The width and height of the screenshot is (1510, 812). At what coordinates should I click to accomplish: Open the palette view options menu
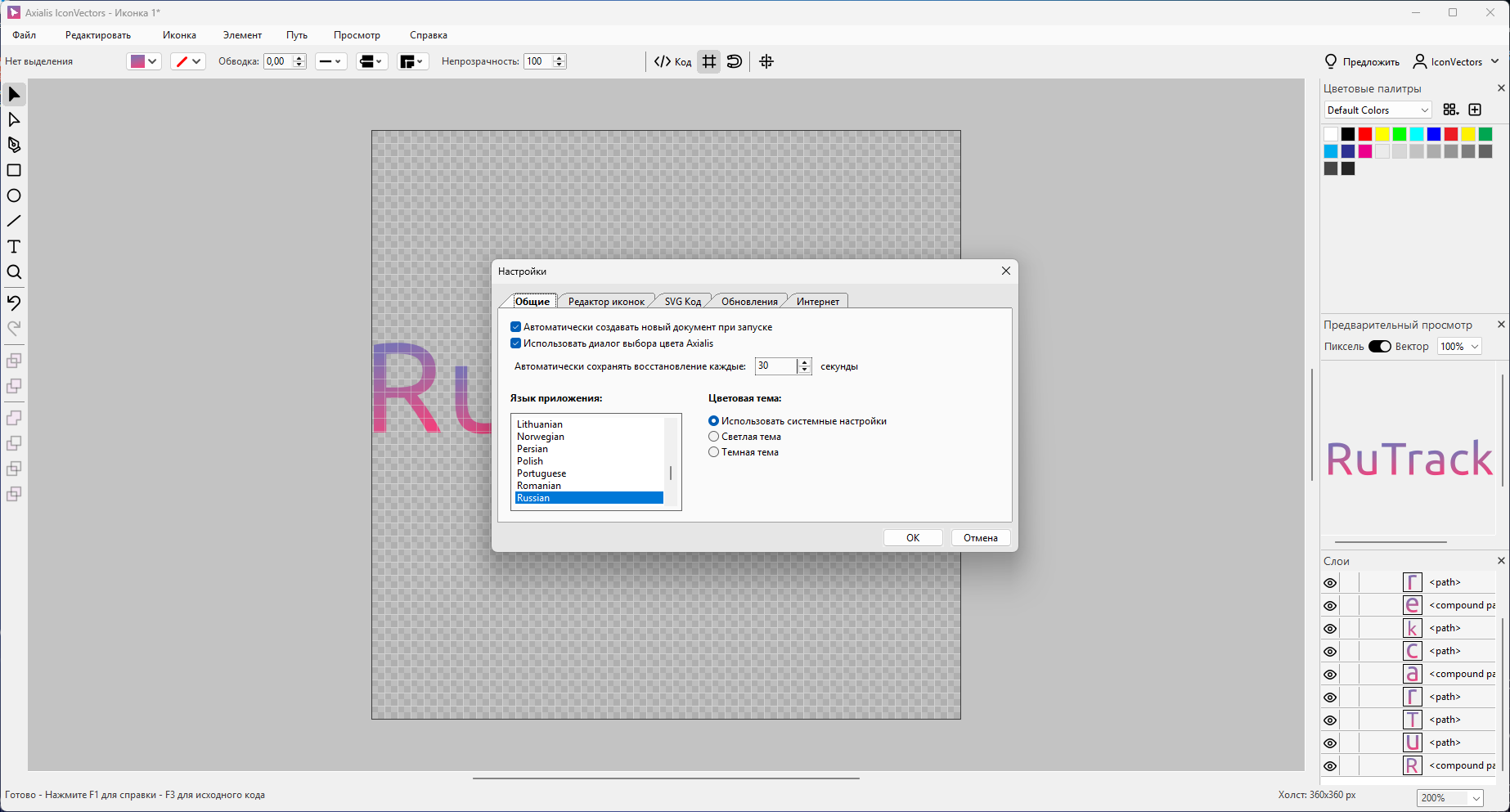[x=1450, y=110]
